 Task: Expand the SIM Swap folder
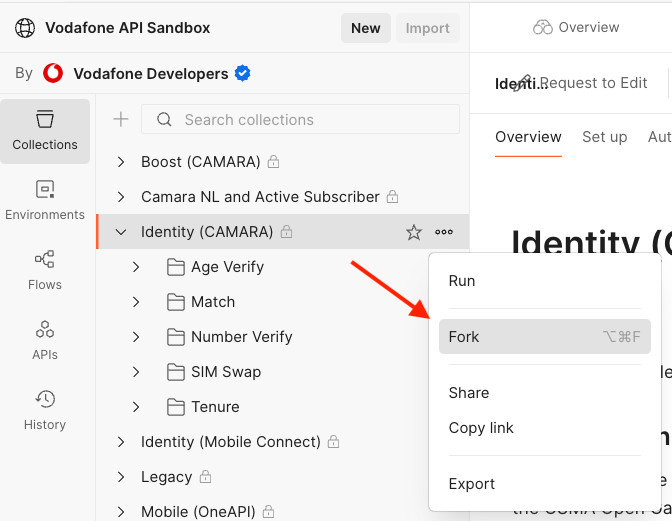coord(137,372)
